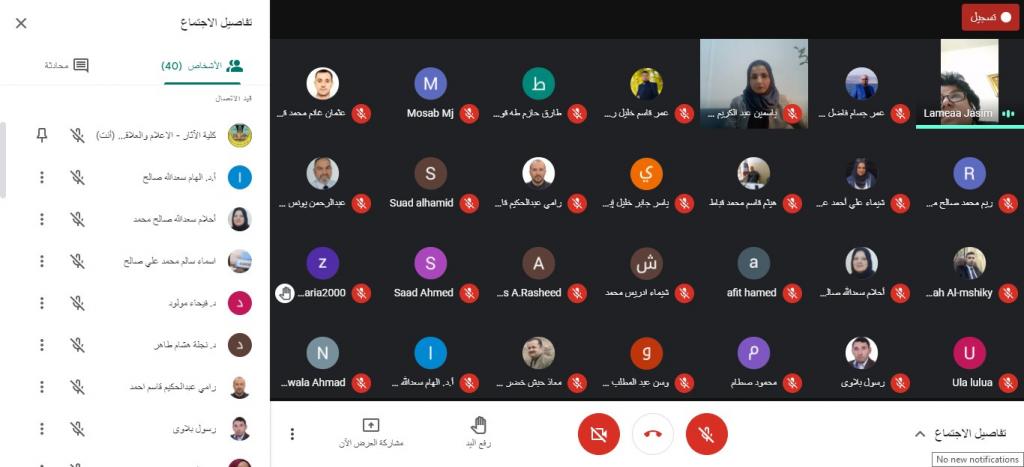Click muted mic icon on Mosab Mj tile
Viewport: 1024px width, 467px height.
pyautogui.click(x=468, y=113)
